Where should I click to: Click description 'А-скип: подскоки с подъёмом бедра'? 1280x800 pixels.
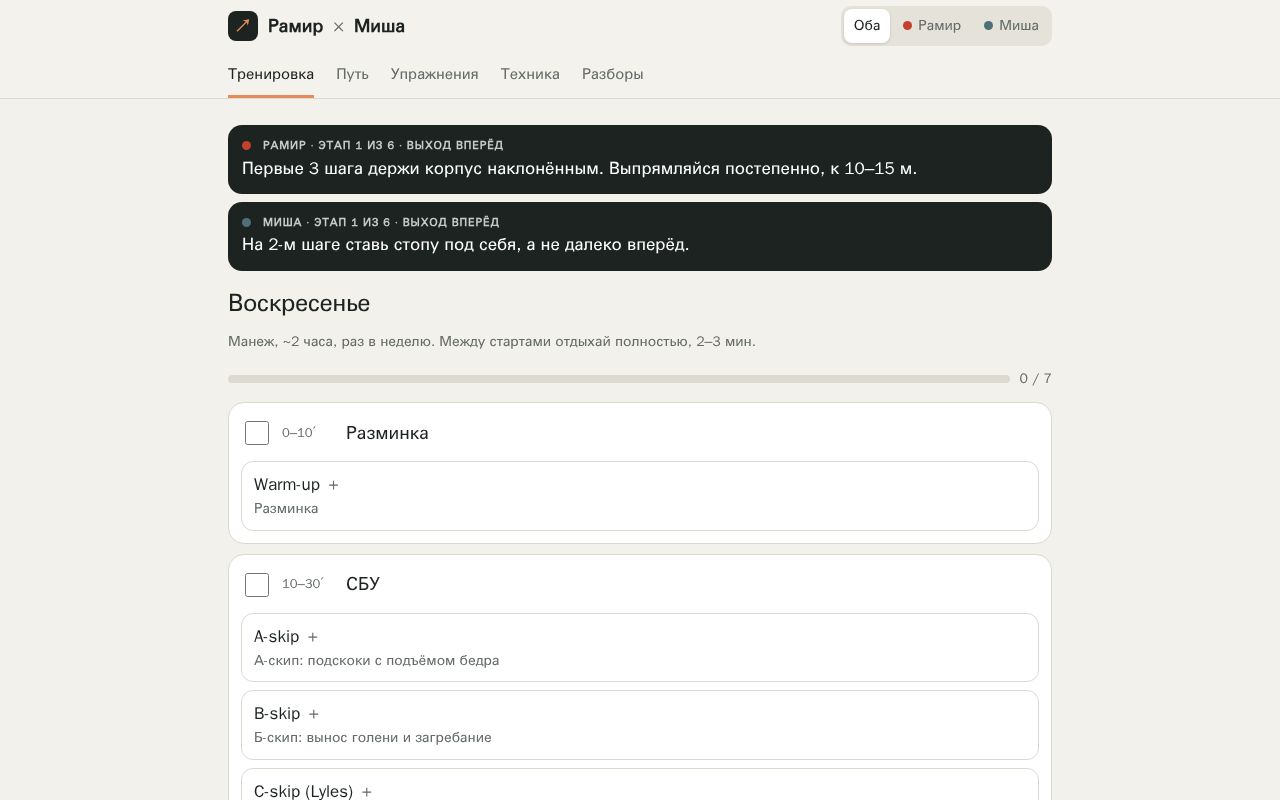point(376,661)
